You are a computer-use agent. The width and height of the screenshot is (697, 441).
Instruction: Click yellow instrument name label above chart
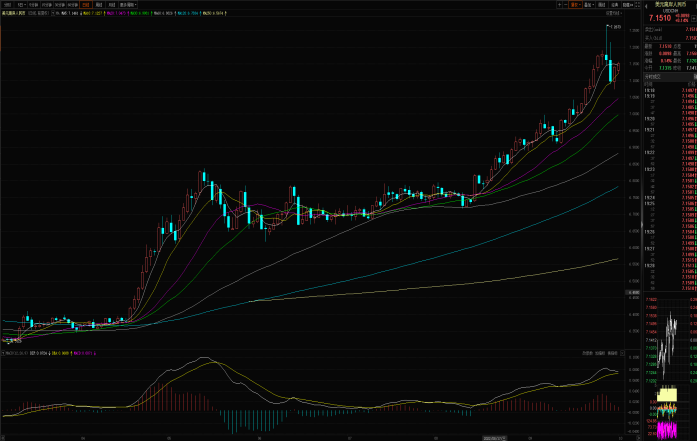tap(13, 13)
